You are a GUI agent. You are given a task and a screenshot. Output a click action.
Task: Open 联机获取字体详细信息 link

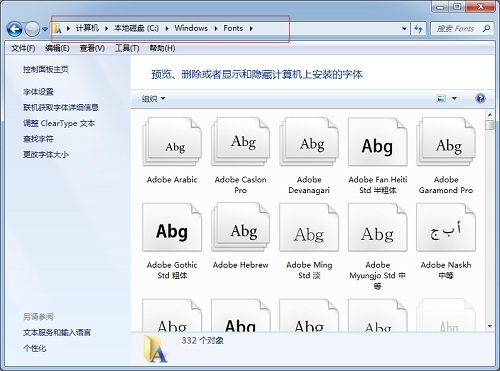click(61, 107)
